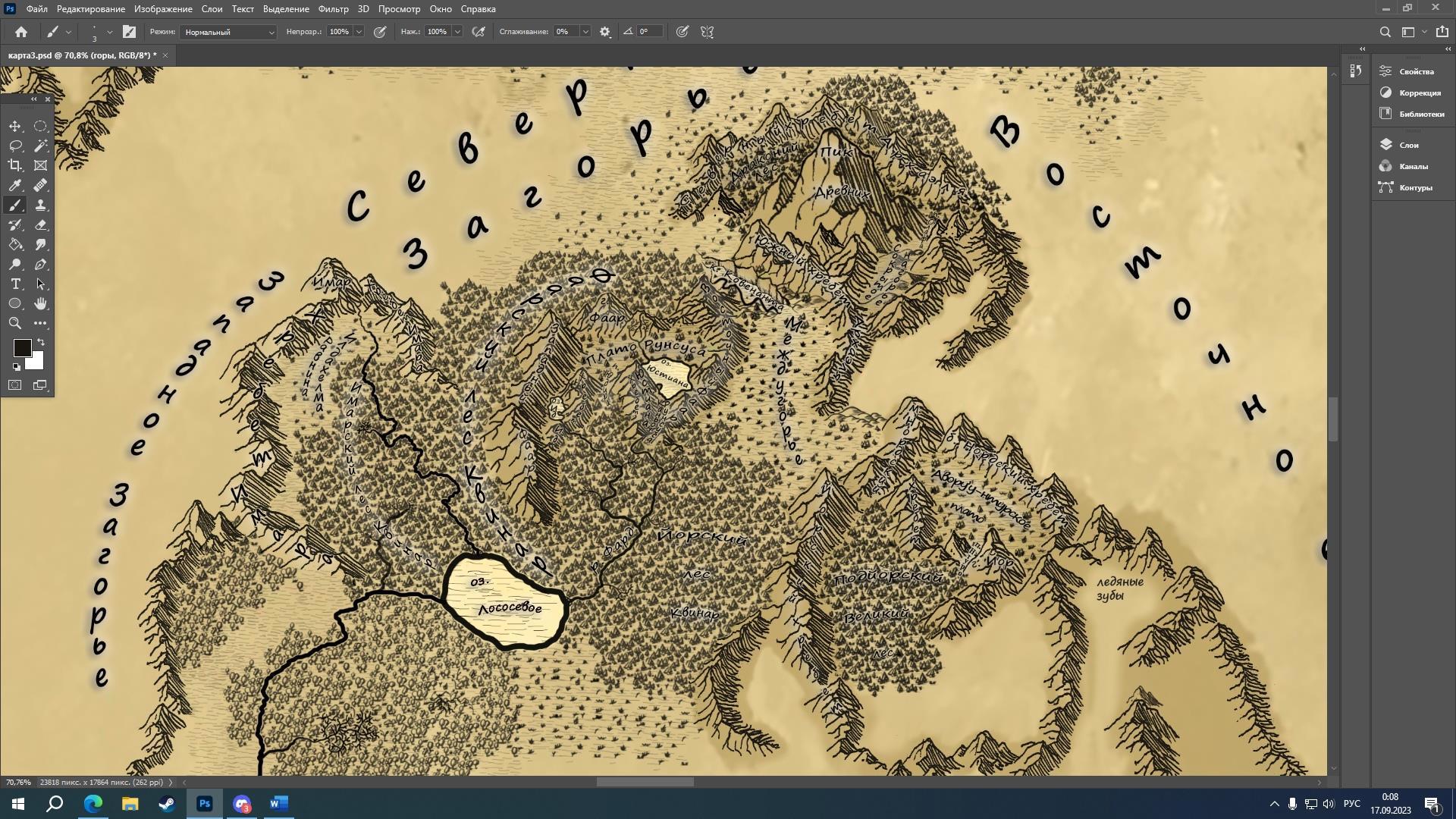Toggle symmetry painting butterfly icon
Screen dimensions: 1456x819
click(707, 32)
